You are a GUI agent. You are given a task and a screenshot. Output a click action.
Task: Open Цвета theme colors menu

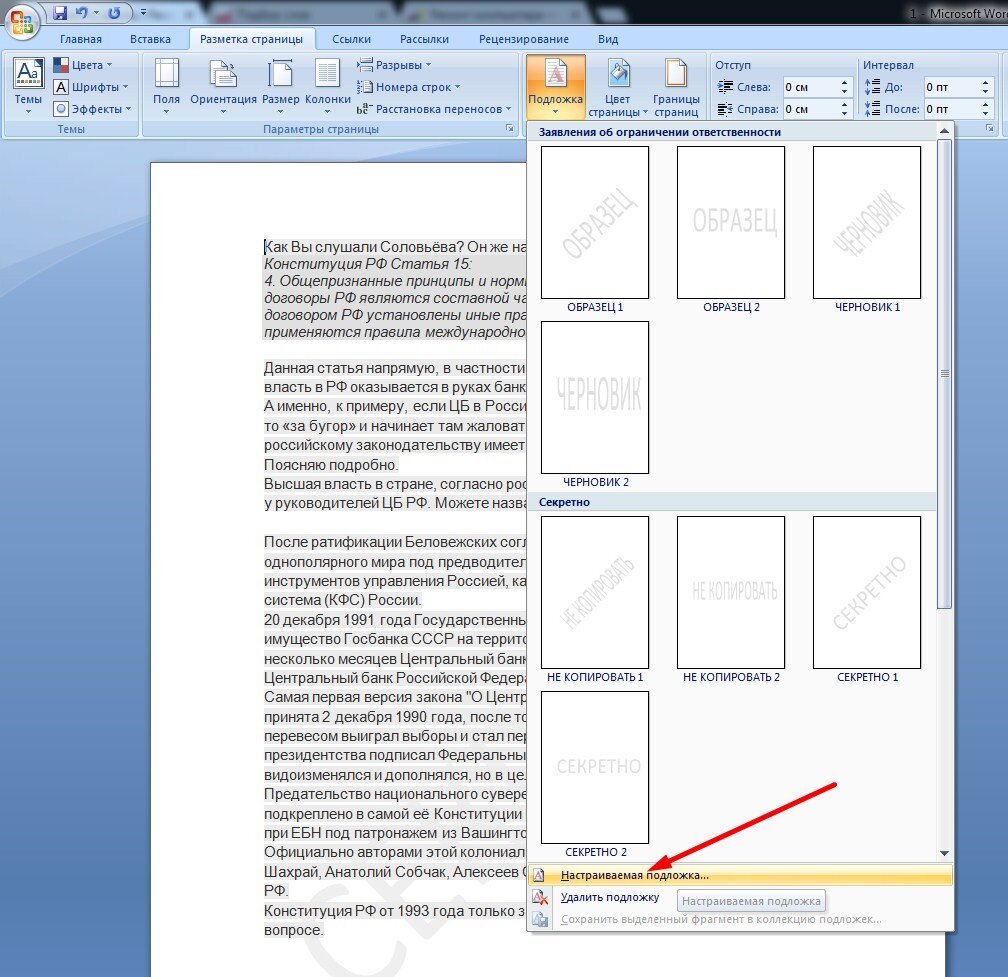pos(83,65)
